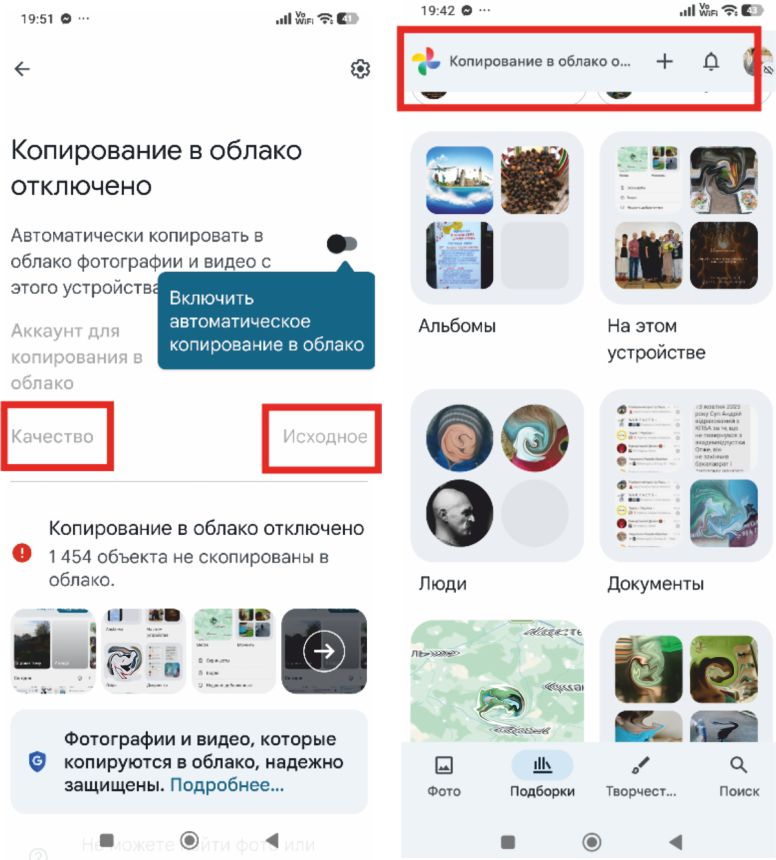Screen dimensions: 776x860
Task: Switch to the Фото tab
Action: 444,776
